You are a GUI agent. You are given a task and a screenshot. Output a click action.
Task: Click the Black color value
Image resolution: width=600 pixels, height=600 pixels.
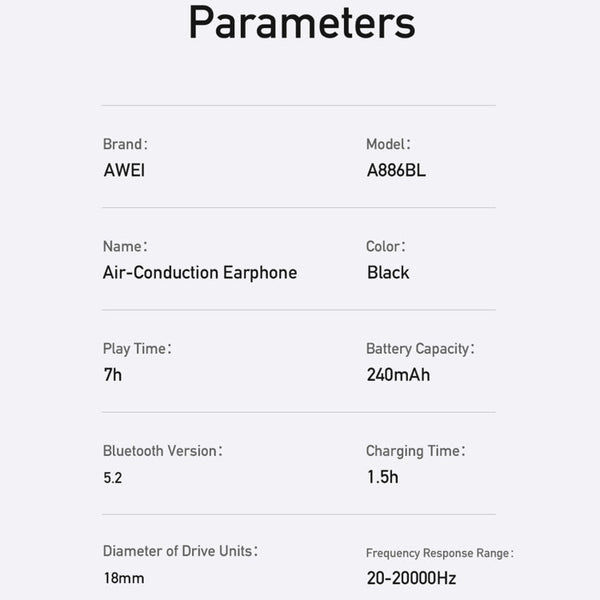388,272
